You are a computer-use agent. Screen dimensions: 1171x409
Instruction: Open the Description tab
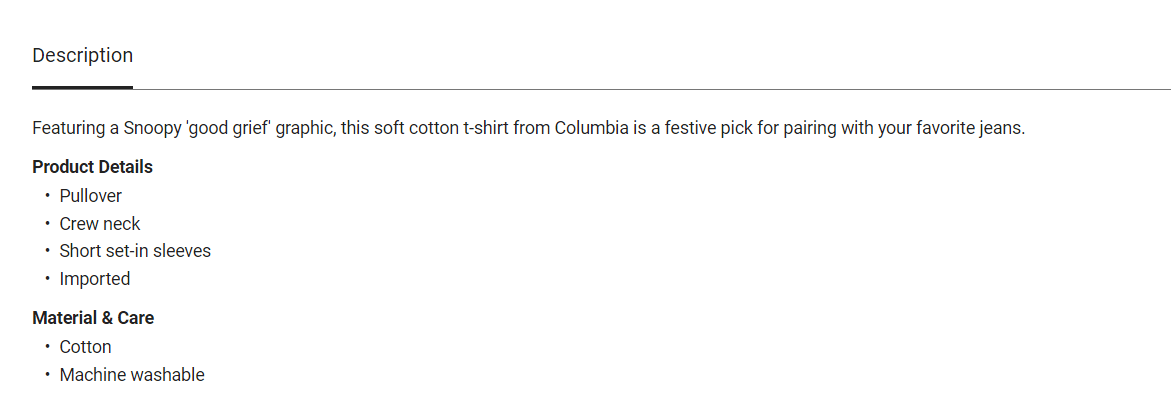(82, 55)
